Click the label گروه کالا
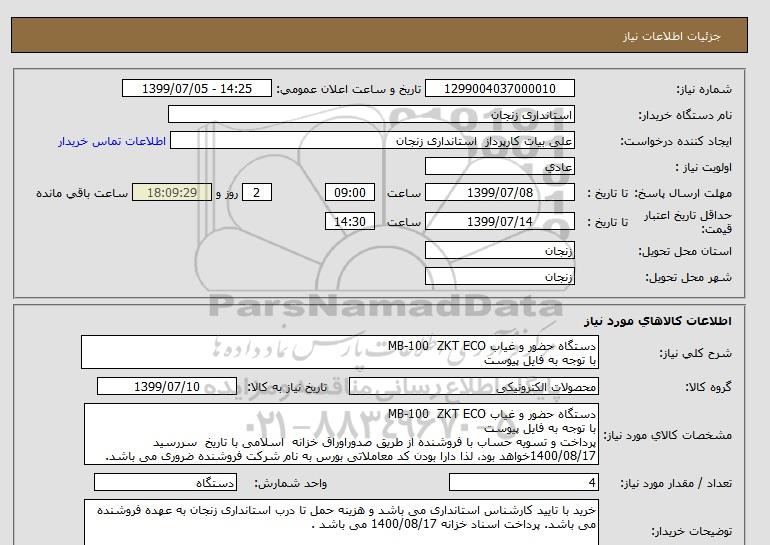 point(709,387)
